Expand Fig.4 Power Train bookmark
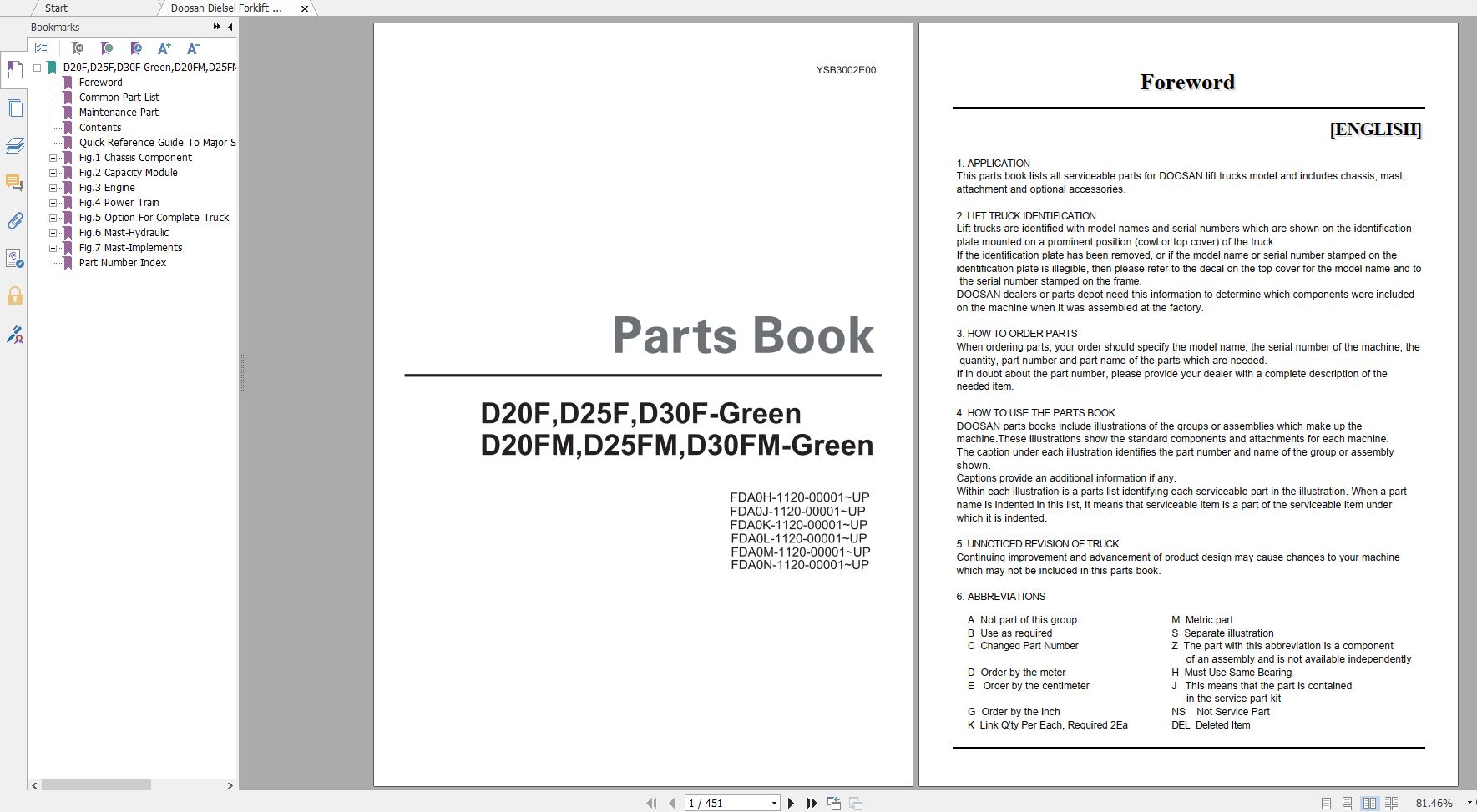1477x812 pixels. [x=53, y=203]
